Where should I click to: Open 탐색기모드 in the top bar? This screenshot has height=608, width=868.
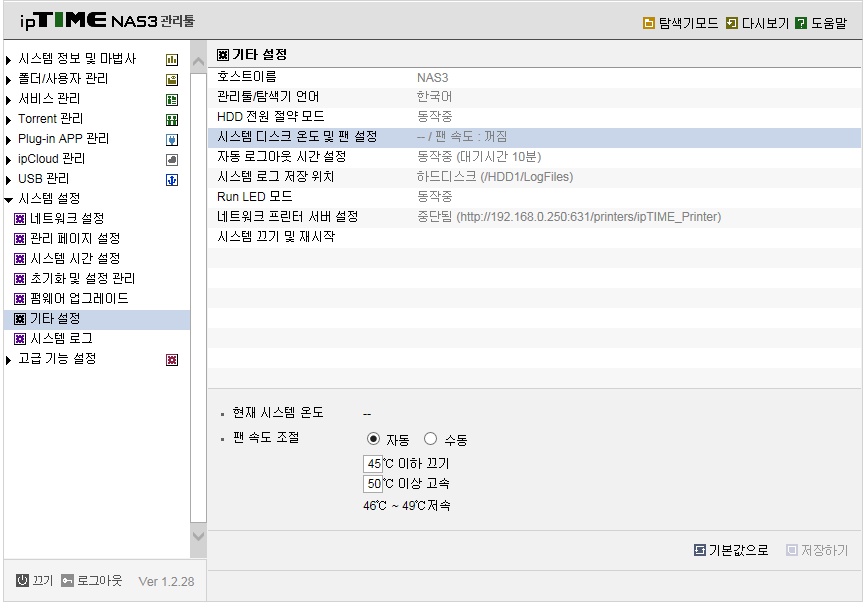point(680,23)
